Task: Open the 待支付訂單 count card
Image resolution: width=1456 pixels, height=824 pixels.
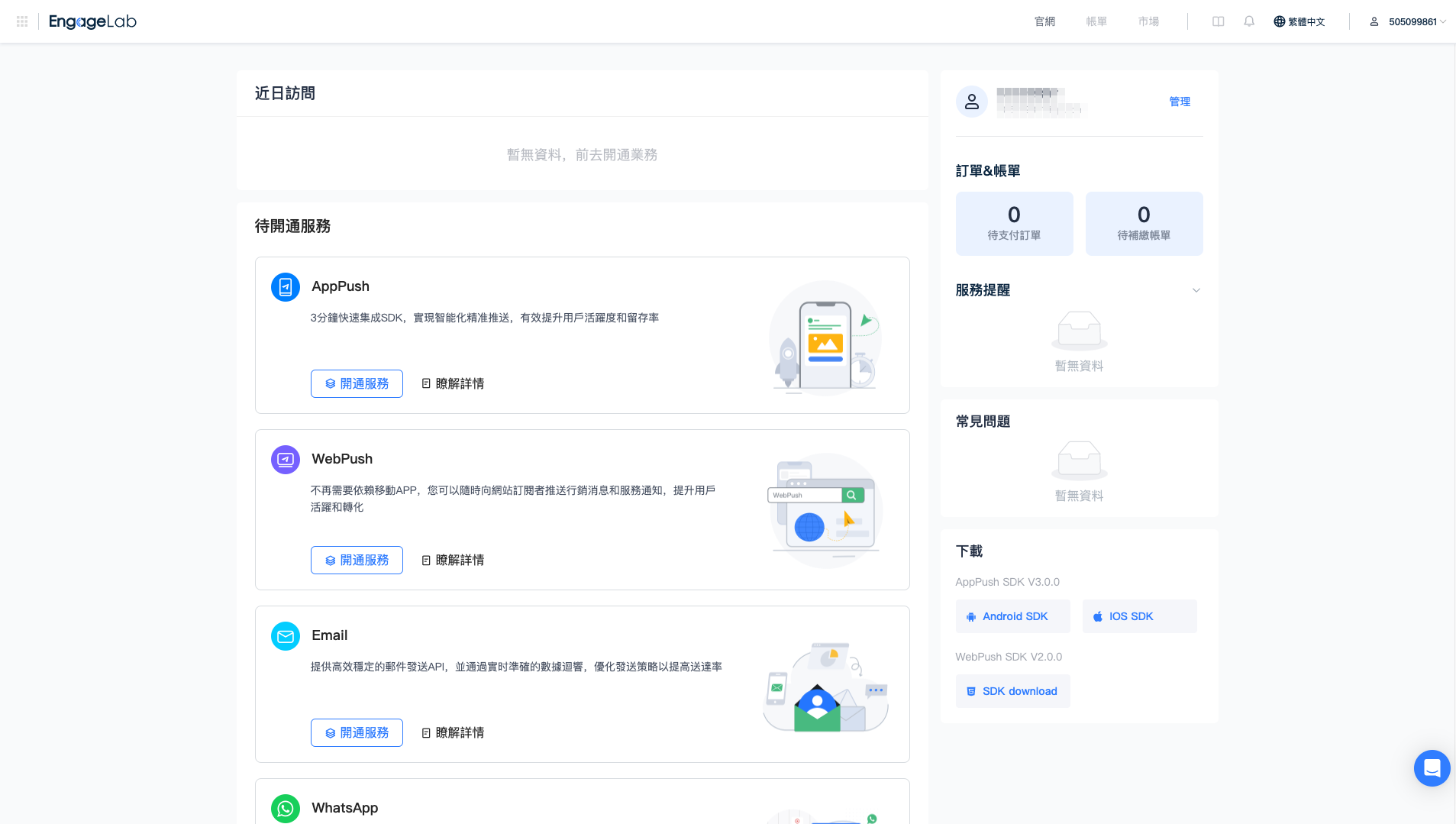Action: click(x=1015, y=224)
